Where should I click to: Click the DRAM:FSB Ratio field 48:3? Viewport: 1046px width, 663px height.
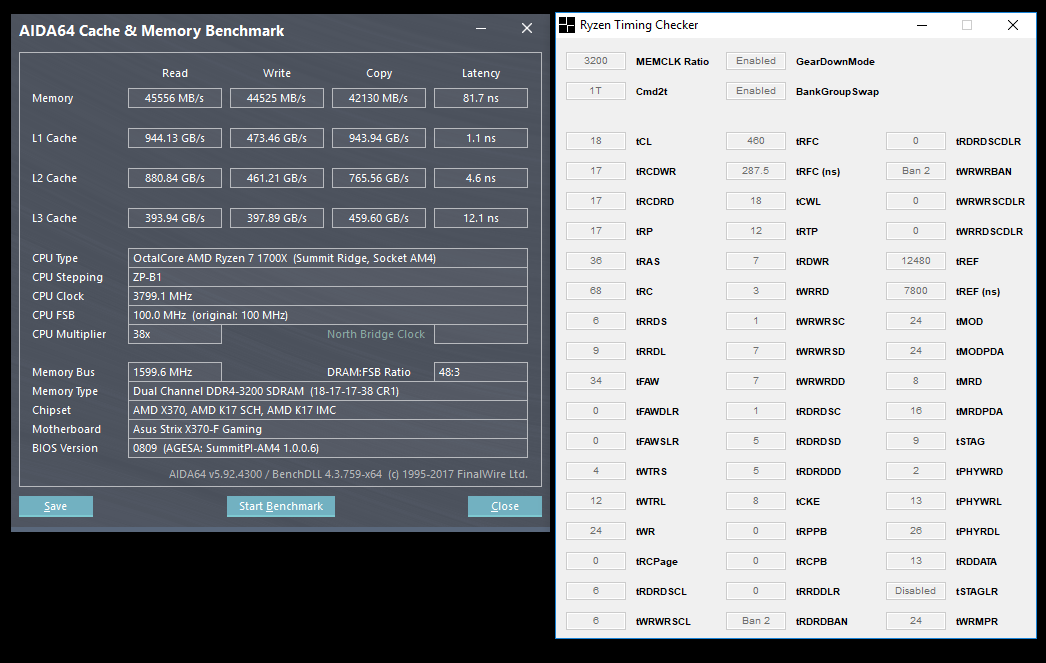pos(481,372)
